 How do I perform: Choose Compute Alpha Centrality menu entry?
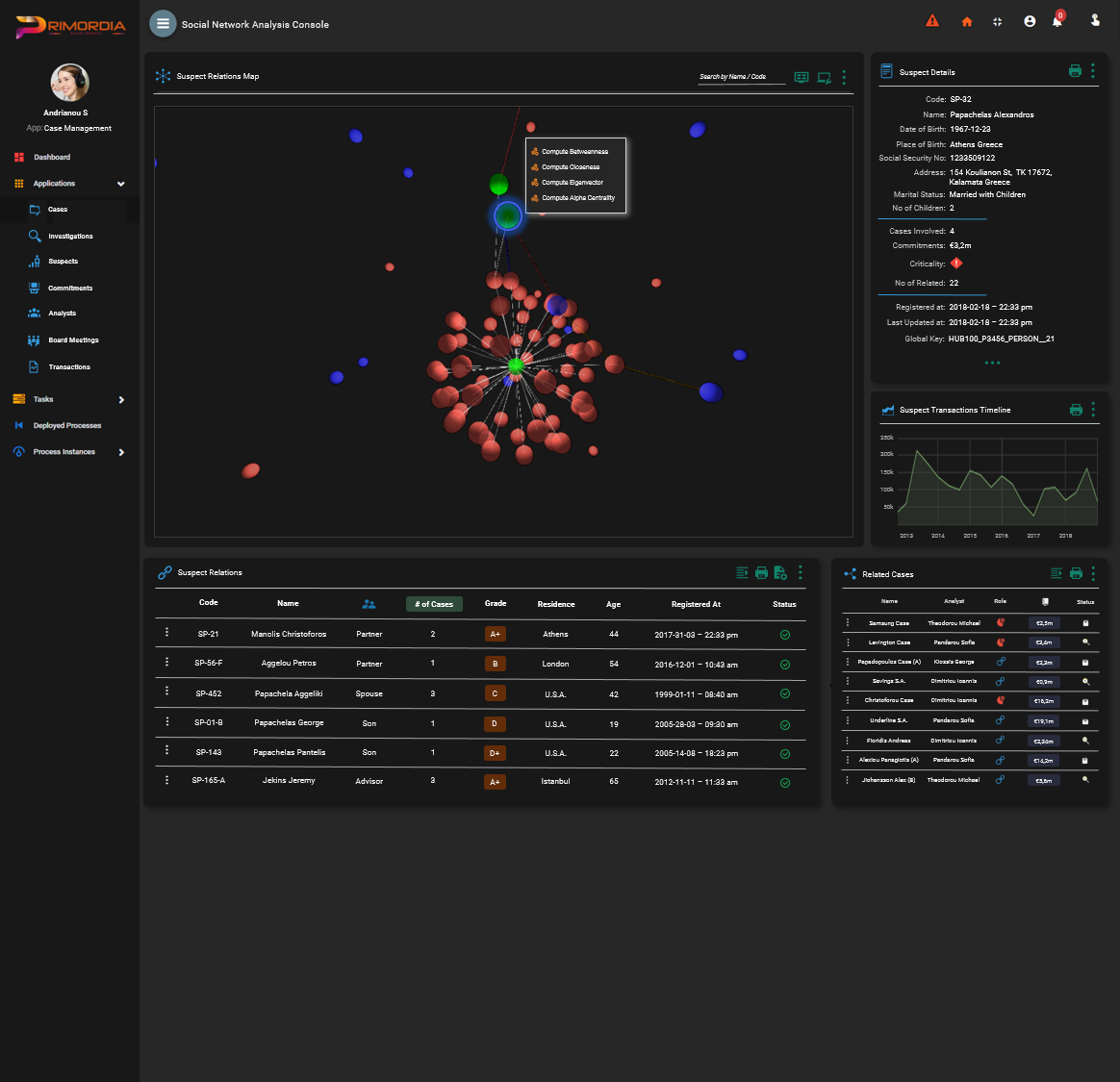[x=577, y=198]
